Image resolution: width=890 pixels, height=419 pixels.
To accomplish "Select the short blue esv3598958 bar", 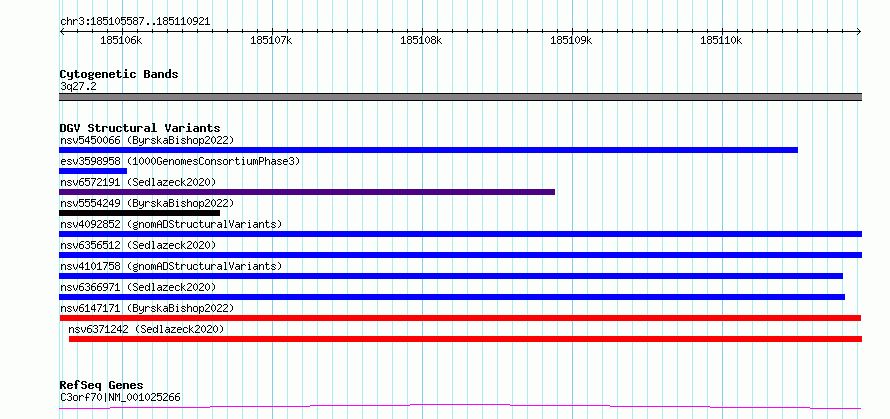I will point(93,171).
